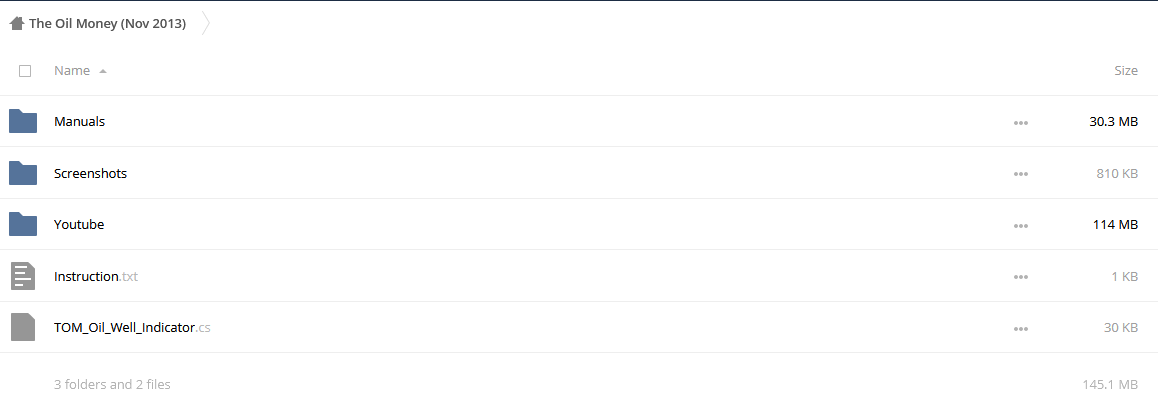The height and width of the screenshot is (410, 1158).
Task: Toggle the select all checkbox
Action: pyautogui.click(x=25, y=71)
